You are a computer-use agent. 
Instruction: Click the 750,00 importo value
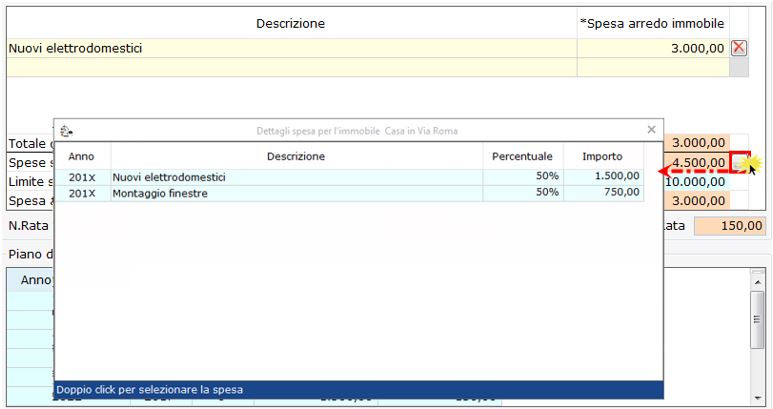pyautogui.click(x=622, y=193)
